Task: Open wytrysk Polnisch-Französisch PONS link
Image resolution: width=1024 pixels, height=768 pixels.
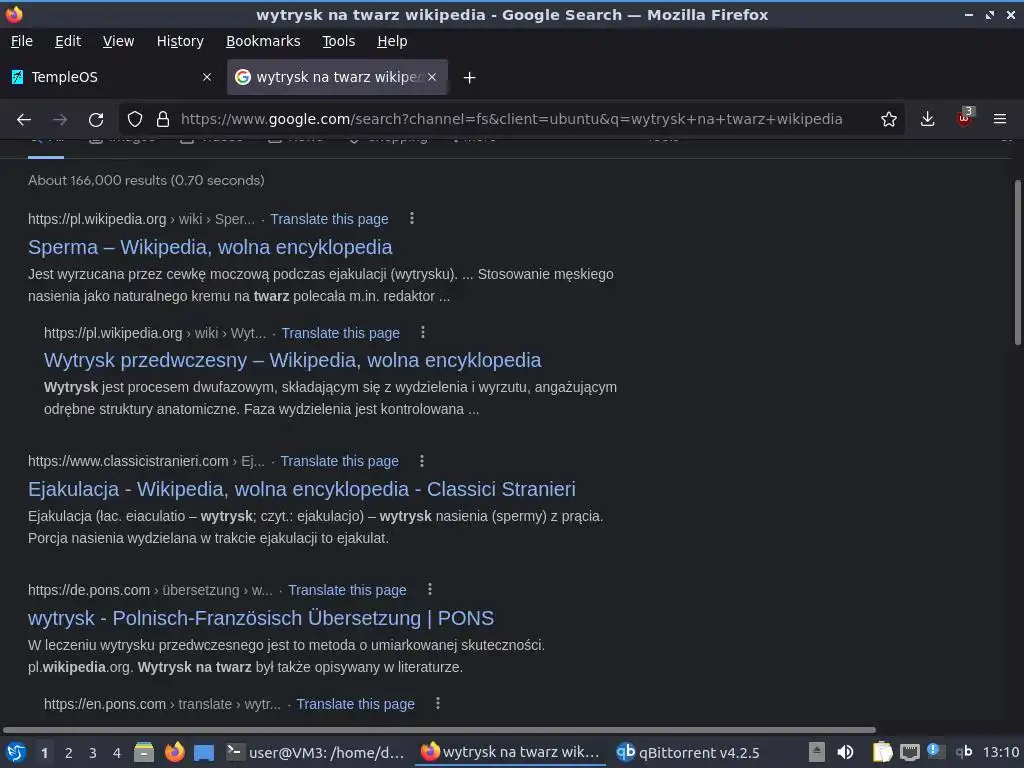Action: click(261, 618)
